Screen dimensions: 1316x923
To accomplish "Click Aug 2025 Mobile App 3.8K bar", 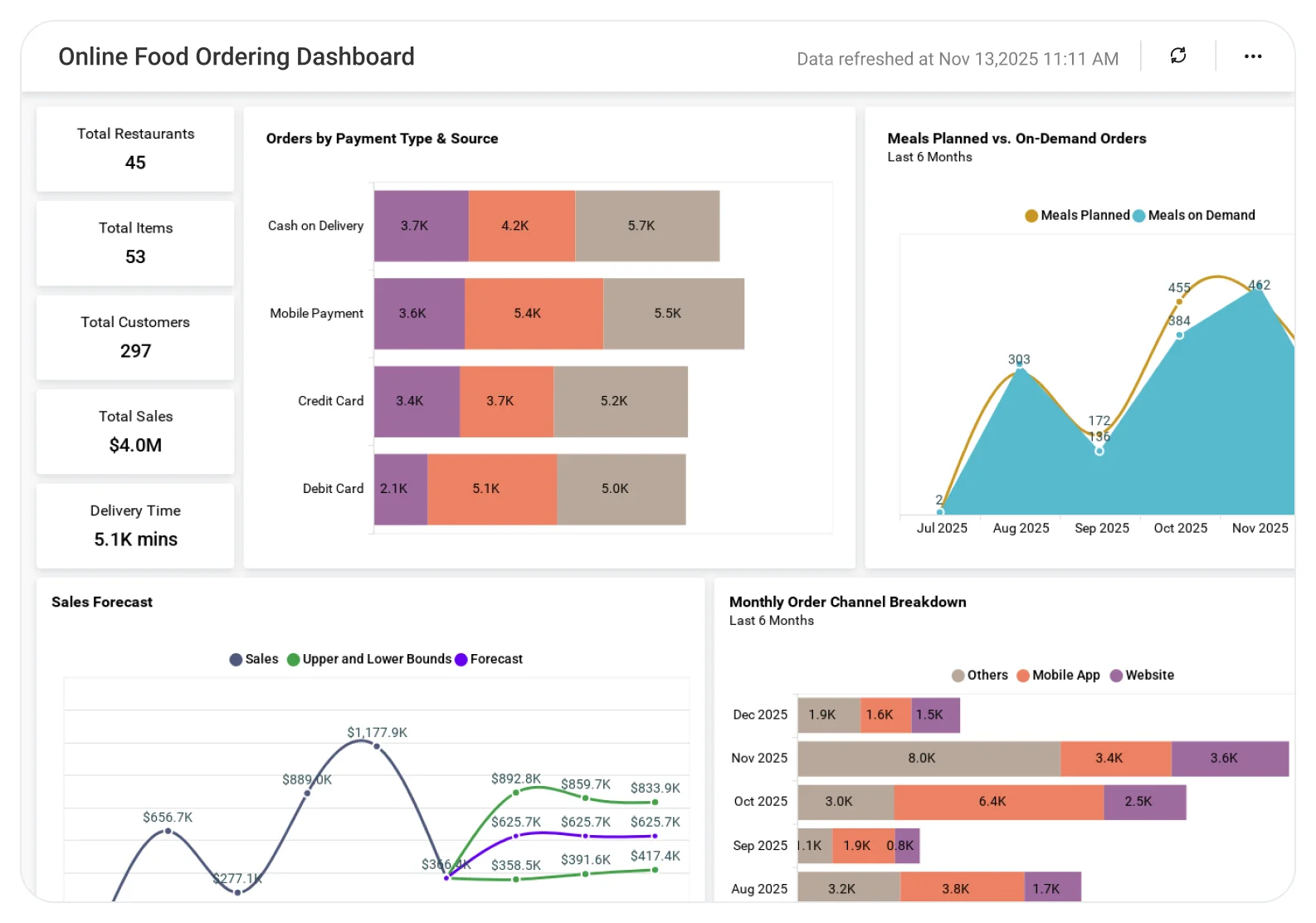I will (x=963, y=886).
